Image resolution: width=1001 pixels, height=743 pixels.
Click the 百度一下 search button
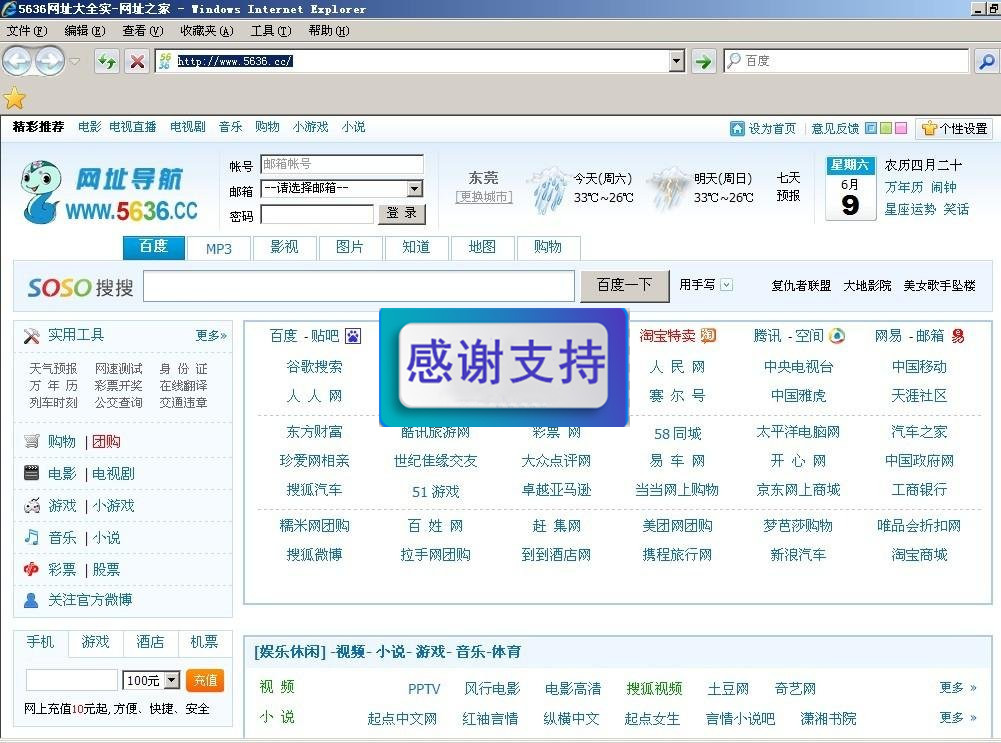(x=624, y=285)
